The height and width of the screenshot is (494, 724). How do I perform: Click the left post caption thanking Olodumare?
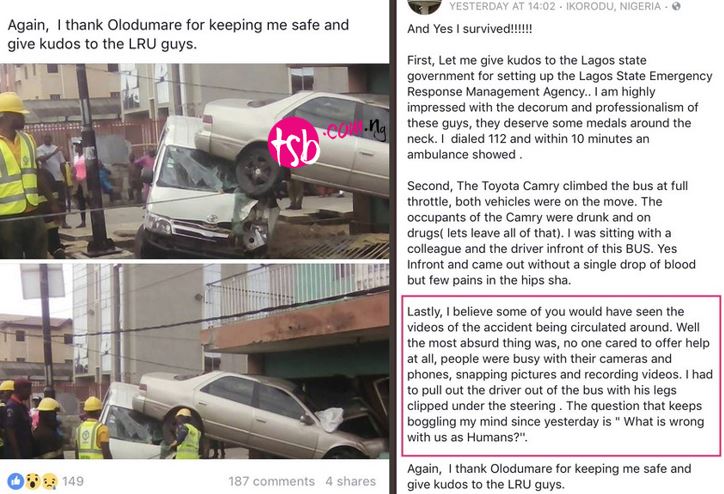point(178,34)
